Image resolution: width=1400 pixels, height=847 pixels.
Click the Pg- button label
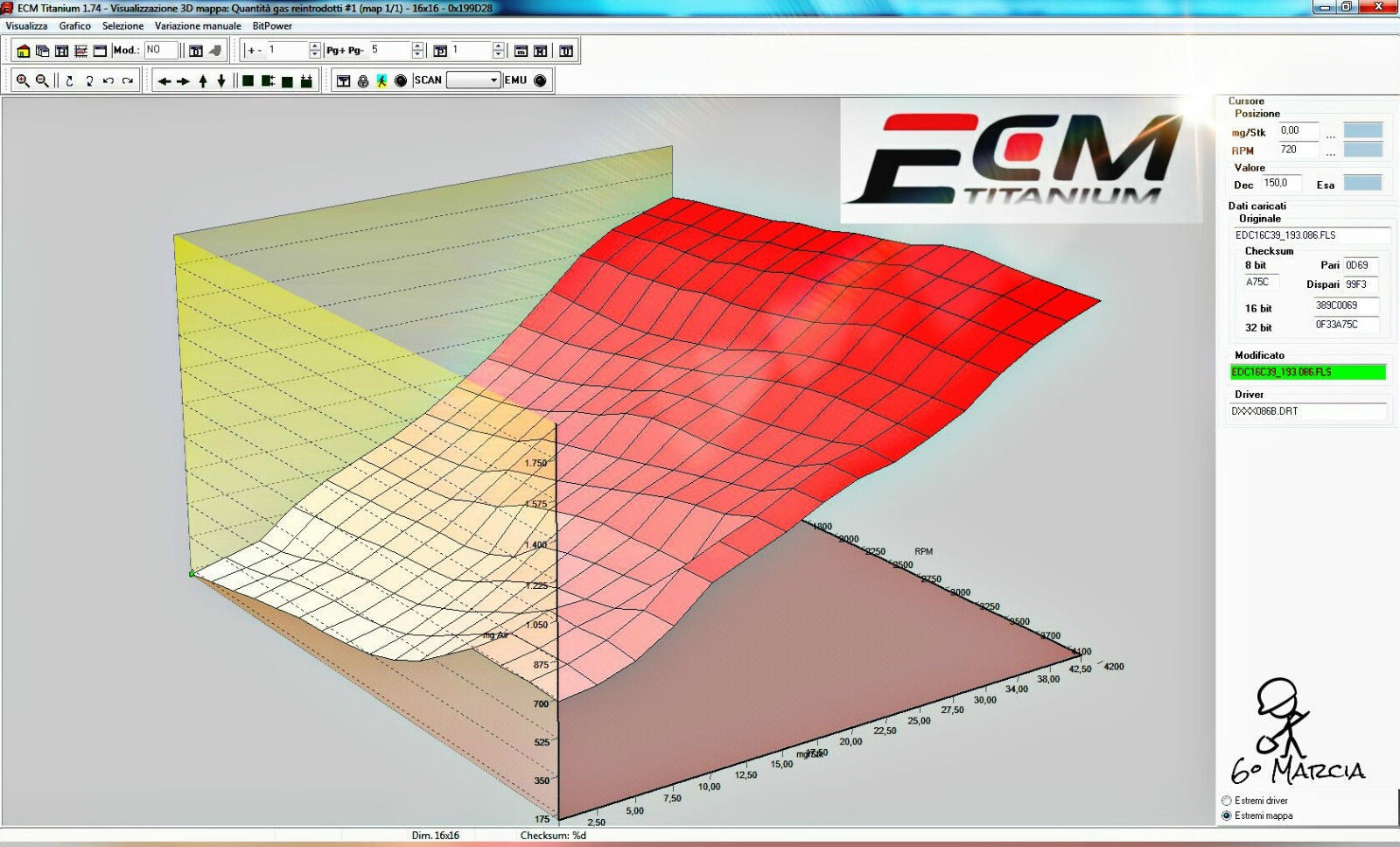[x=355, y=51]
